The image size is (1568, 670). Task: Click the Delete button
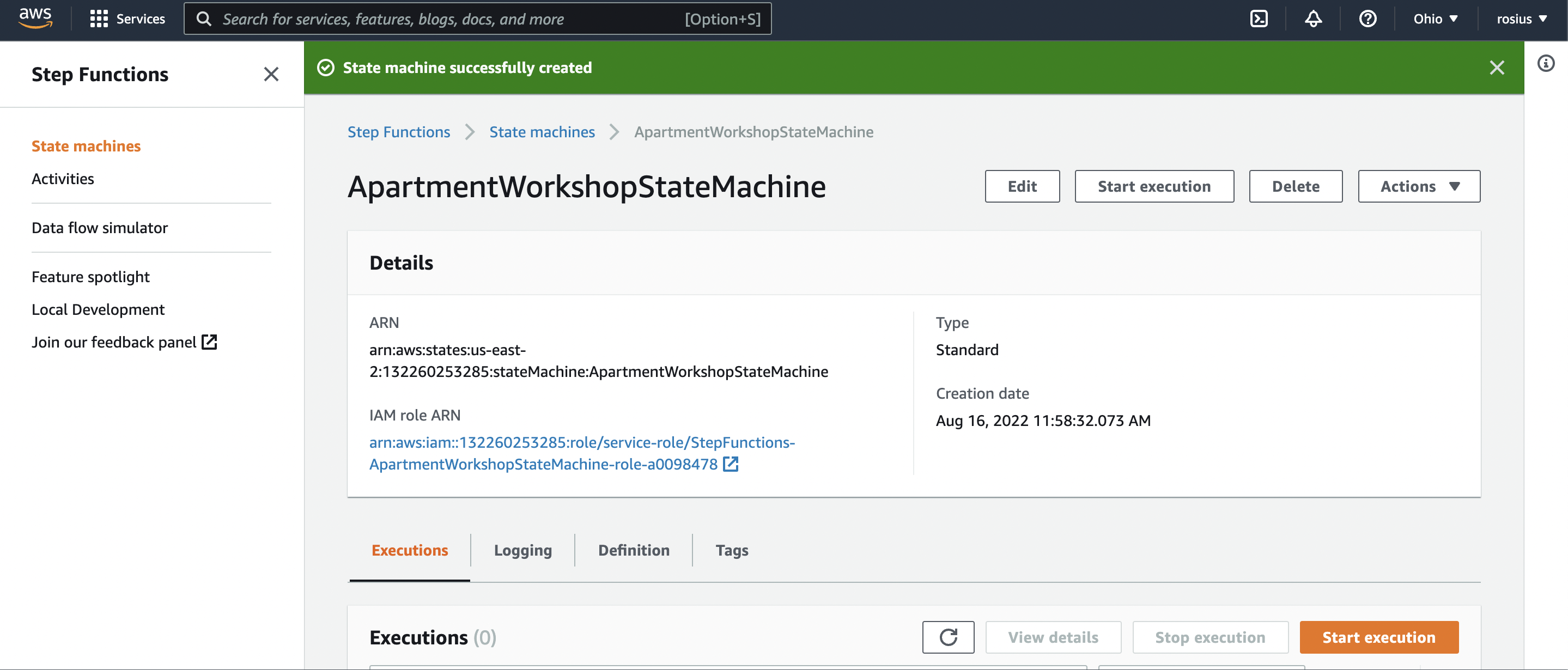tap(1295, 186)
